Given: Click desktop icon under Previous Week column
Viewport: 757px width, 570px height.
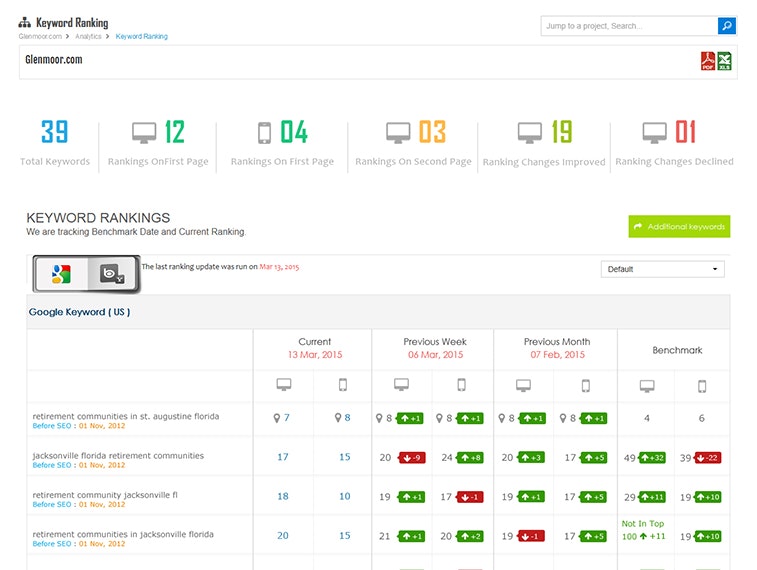Looking at the screenshot, I should 401,384.
